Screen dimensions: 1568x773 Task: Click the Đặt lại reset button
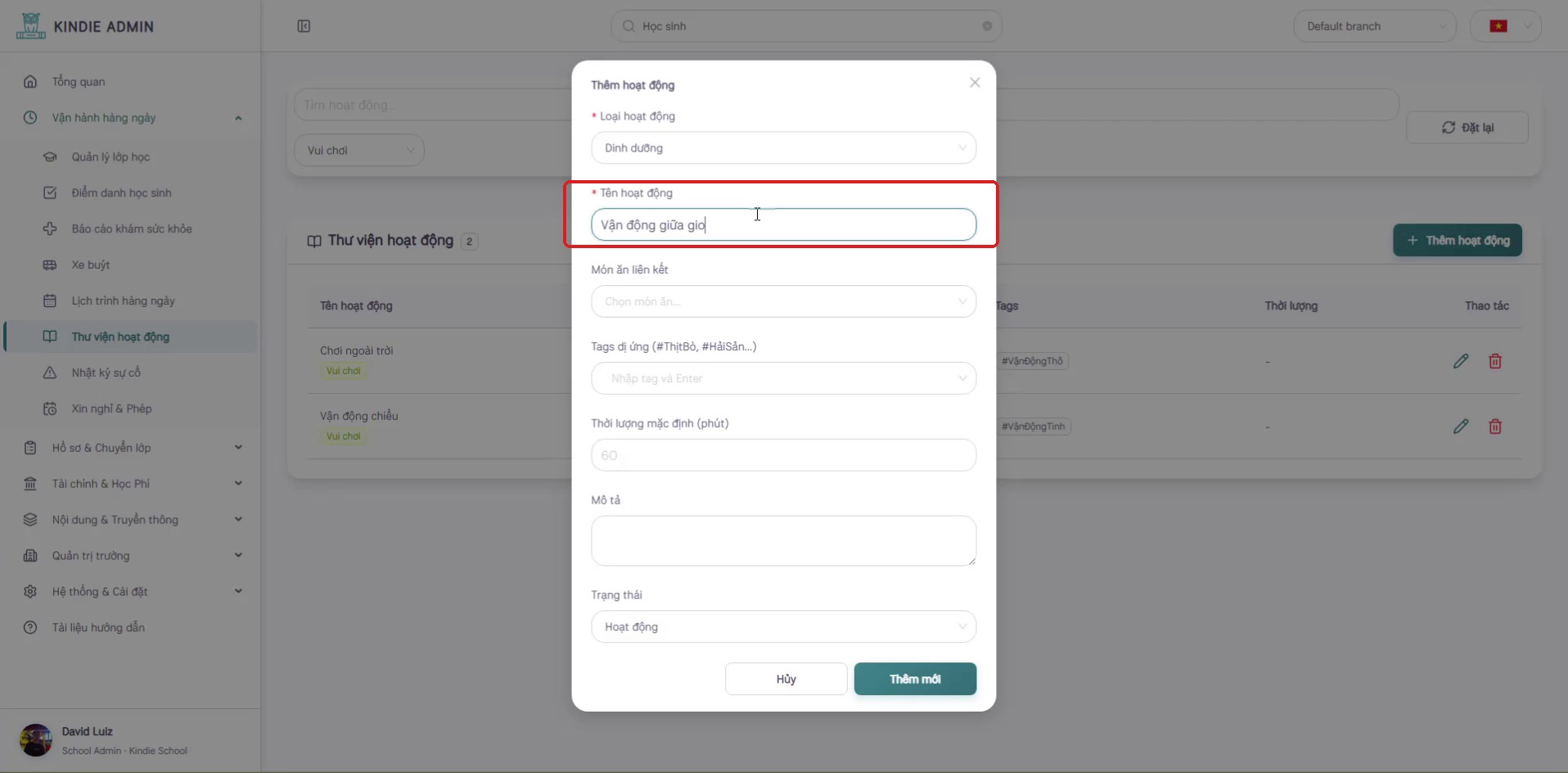1467,128
